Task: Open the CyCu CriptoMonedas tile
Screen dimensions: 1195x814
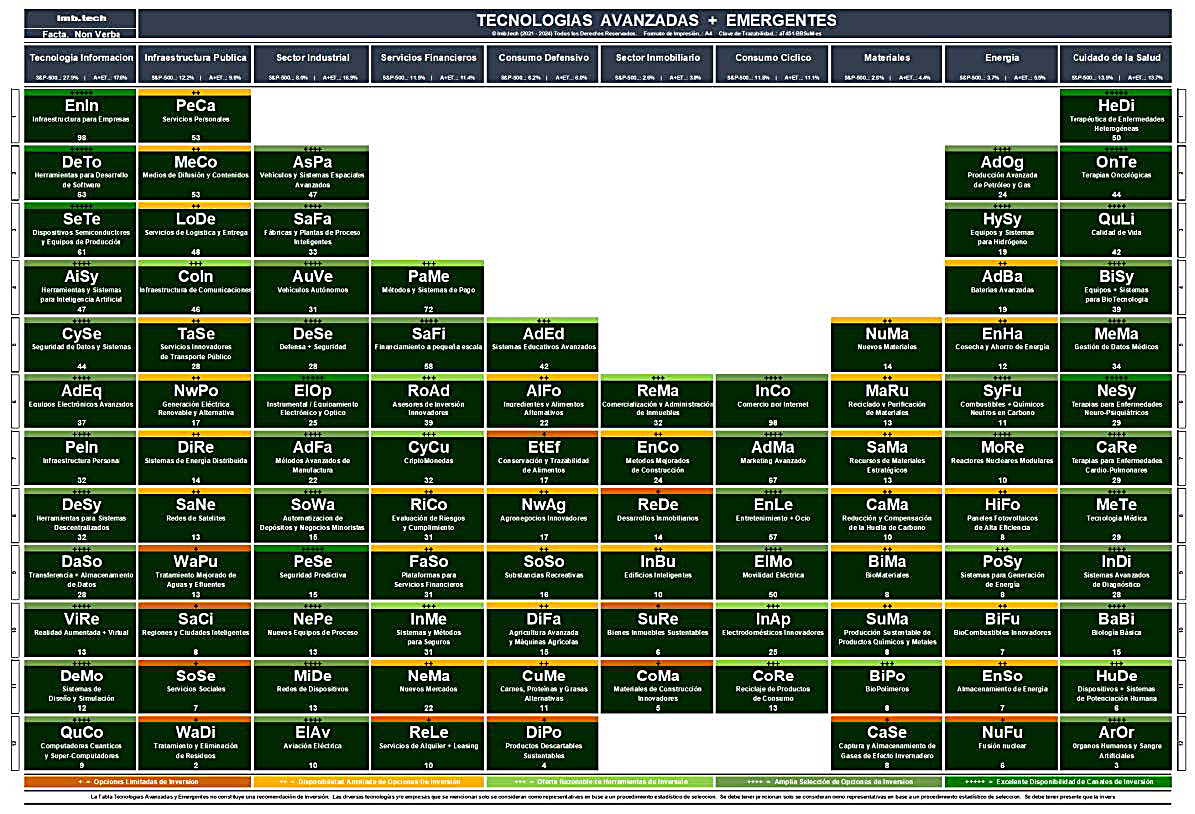Action: tap(428, 458)
